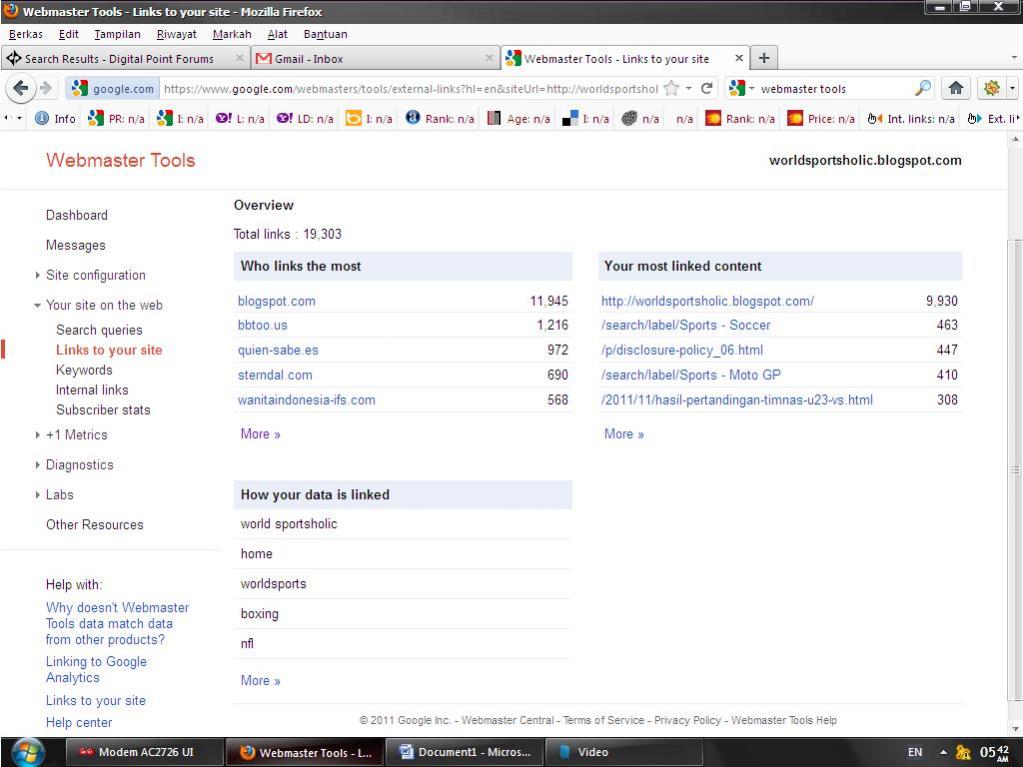Select the 'Total links : 19,303' text
Screen dimensions: 1023x767
(x=288, y=234)
